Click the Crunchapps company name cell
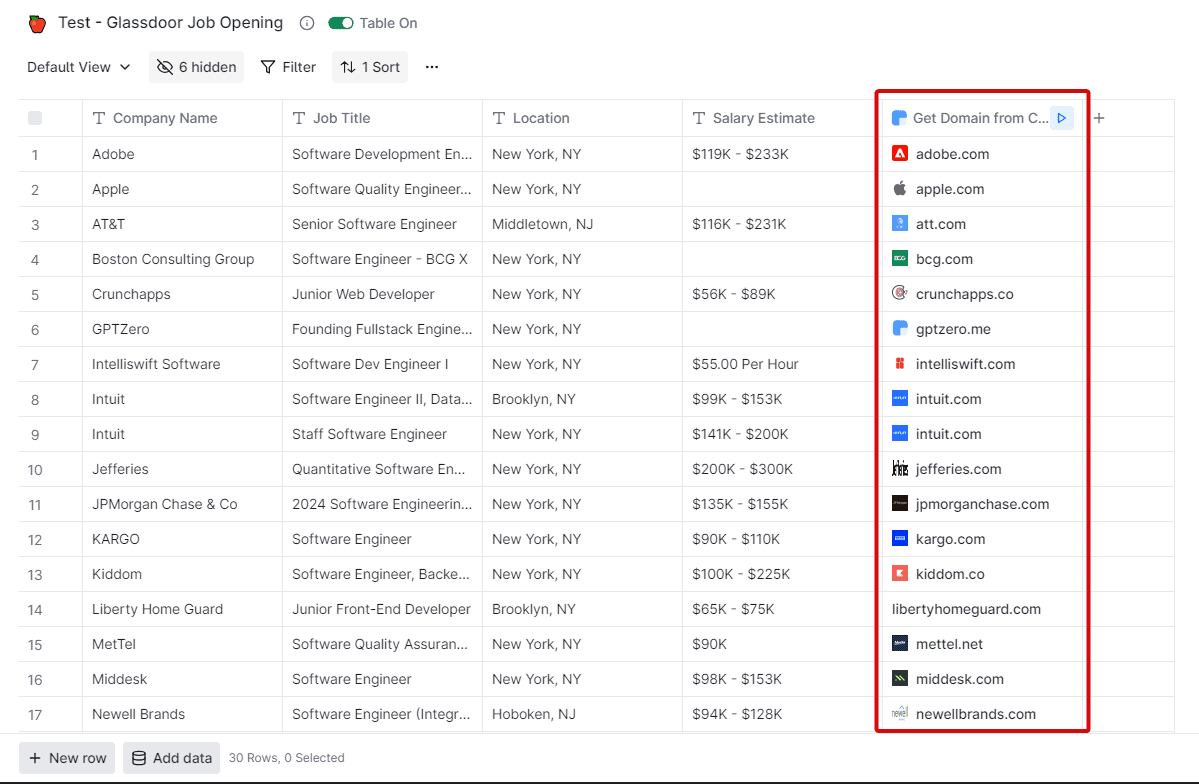1199x784 pixels. click(183, 294)
